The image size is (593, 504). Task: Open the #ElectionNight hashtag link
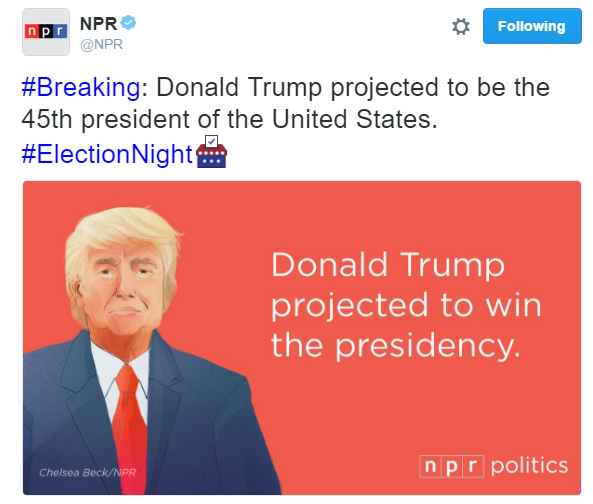coord(107,154)
